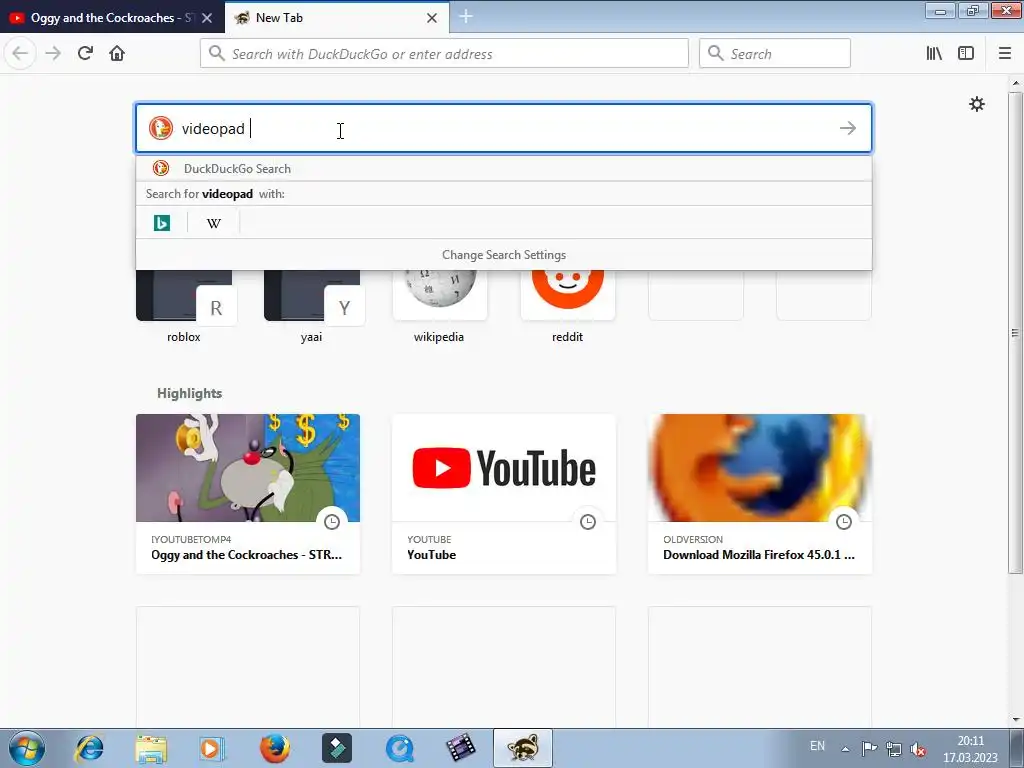1024x768 pixels.
Task: Reload the current page
Action: point(86,53)
